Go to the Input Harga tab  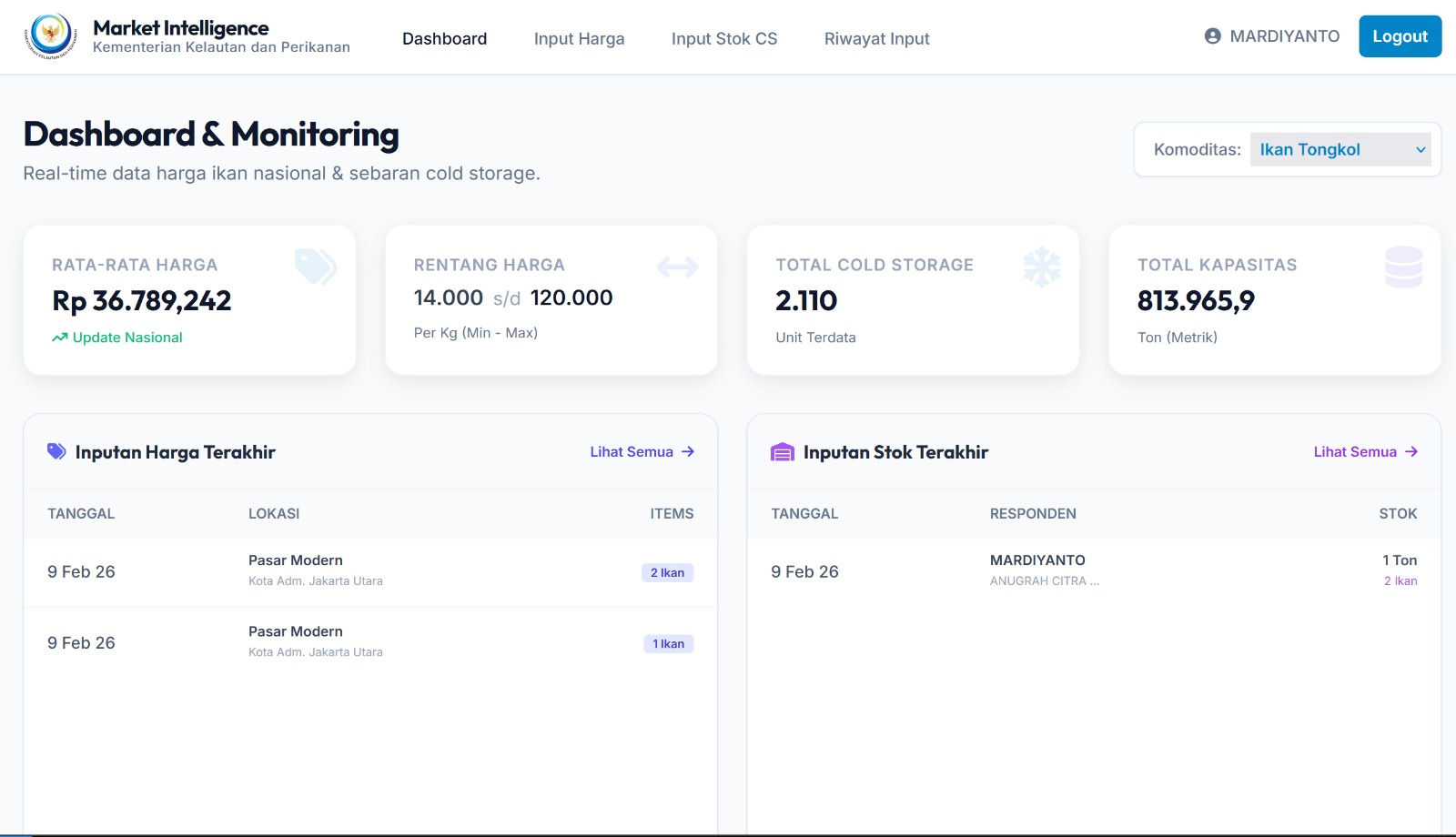[x=579, y=38]
